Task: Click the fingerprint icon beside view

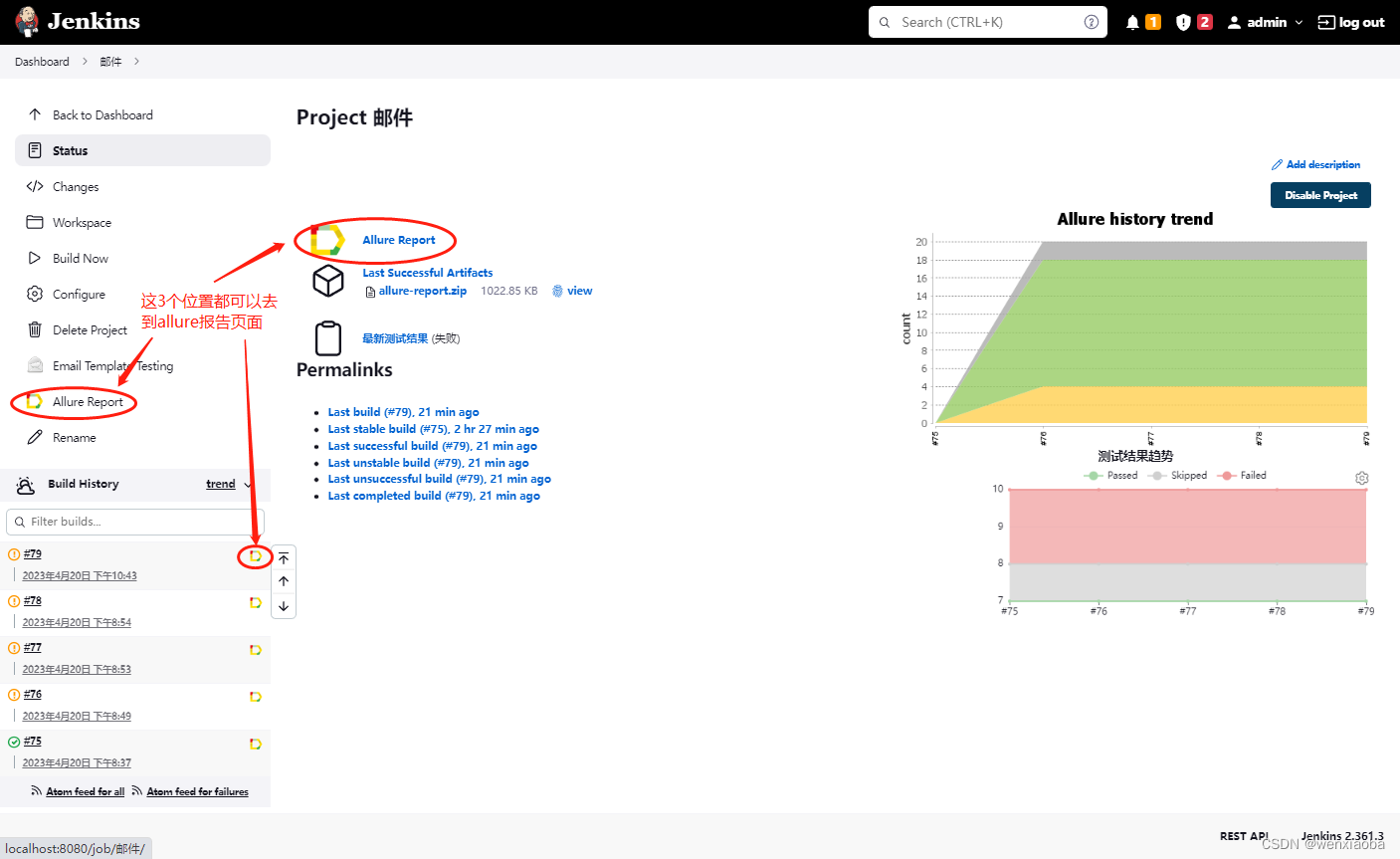Action: 557,291
